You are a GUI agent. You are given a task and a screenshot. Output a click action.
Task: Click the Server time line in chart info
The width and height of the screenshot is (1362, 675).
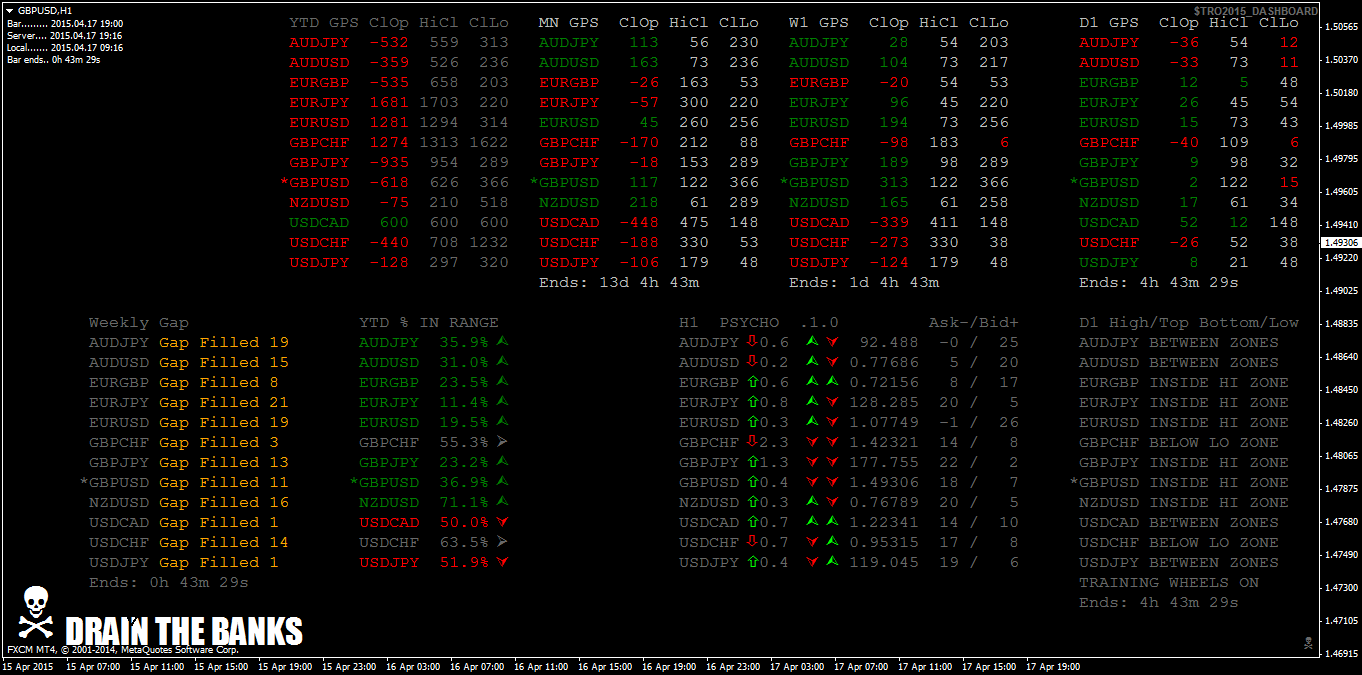click(x=65, y=35)
